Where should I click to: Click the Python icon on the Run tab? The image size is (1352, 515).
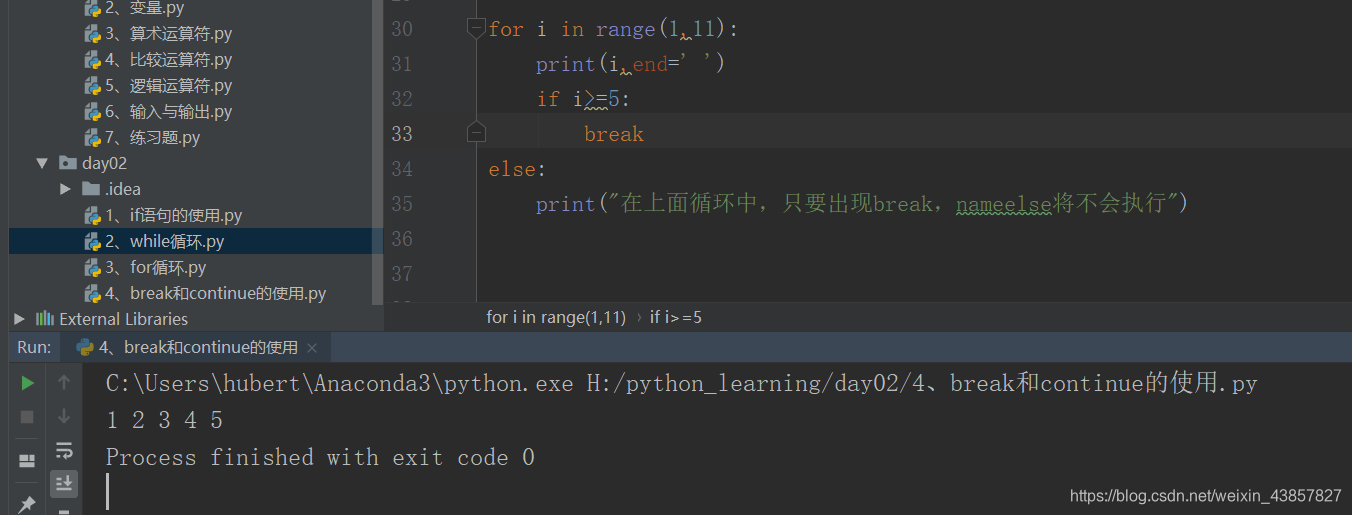(x=85, y=348)
